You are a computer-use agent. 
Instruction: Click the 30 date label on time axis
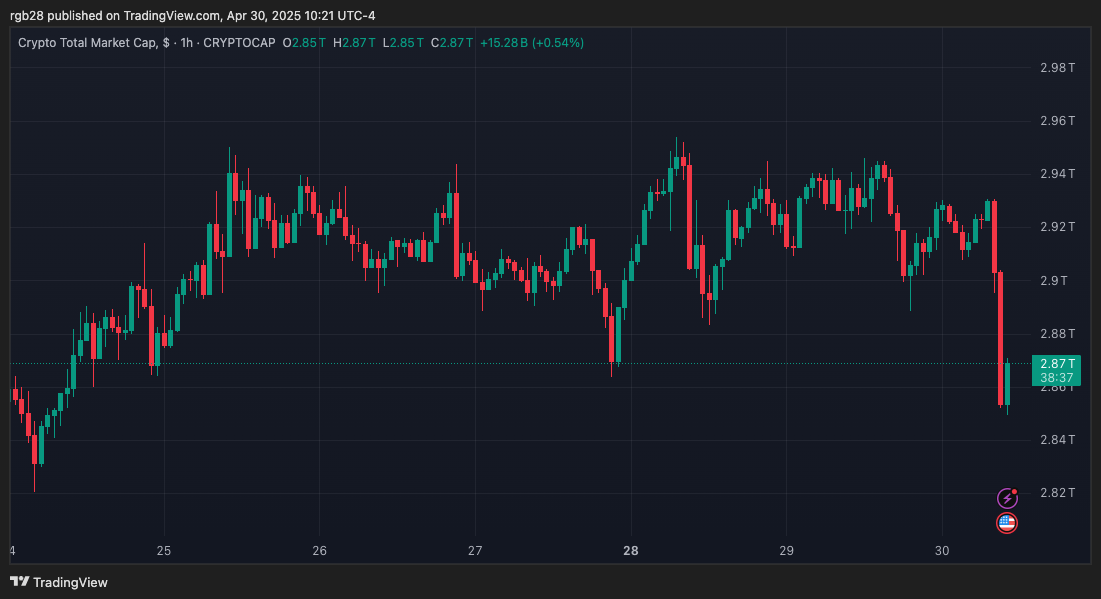941,551
